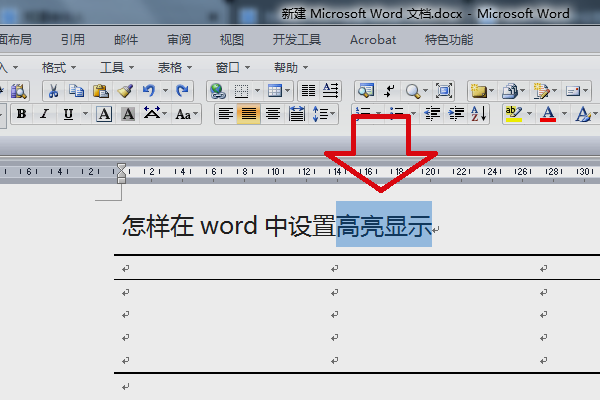Click the first-line indent marker on ruler

[121, 168]
